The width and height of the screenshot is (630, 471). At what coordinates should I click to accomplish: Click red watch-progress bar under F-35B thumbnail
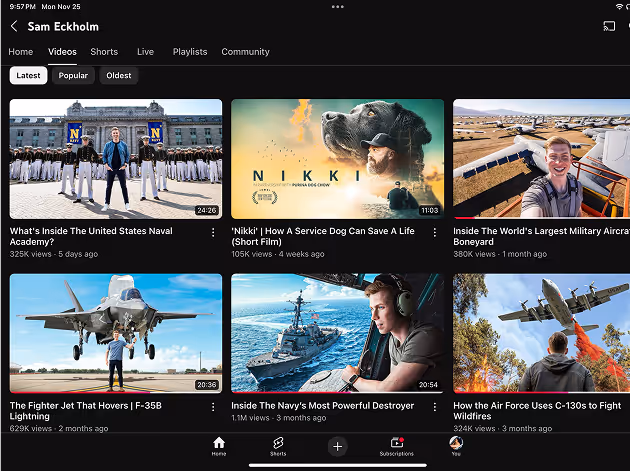click(80, 392)
